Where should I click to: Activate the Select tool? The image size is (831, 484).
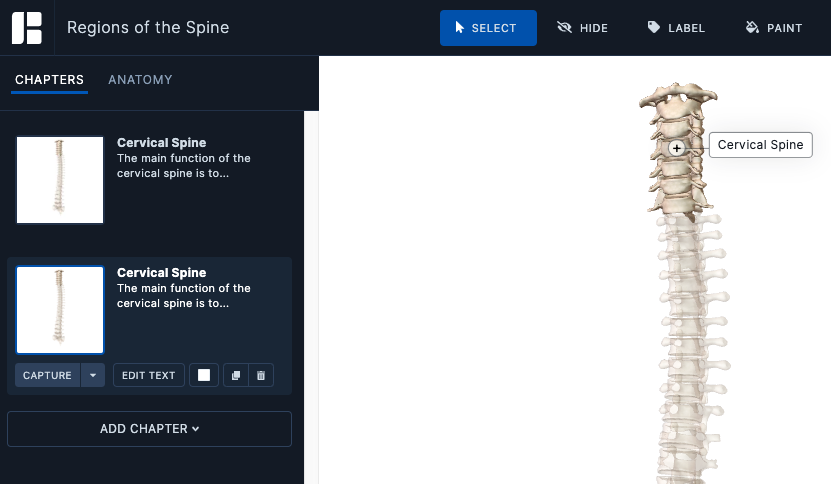point(488,28)
